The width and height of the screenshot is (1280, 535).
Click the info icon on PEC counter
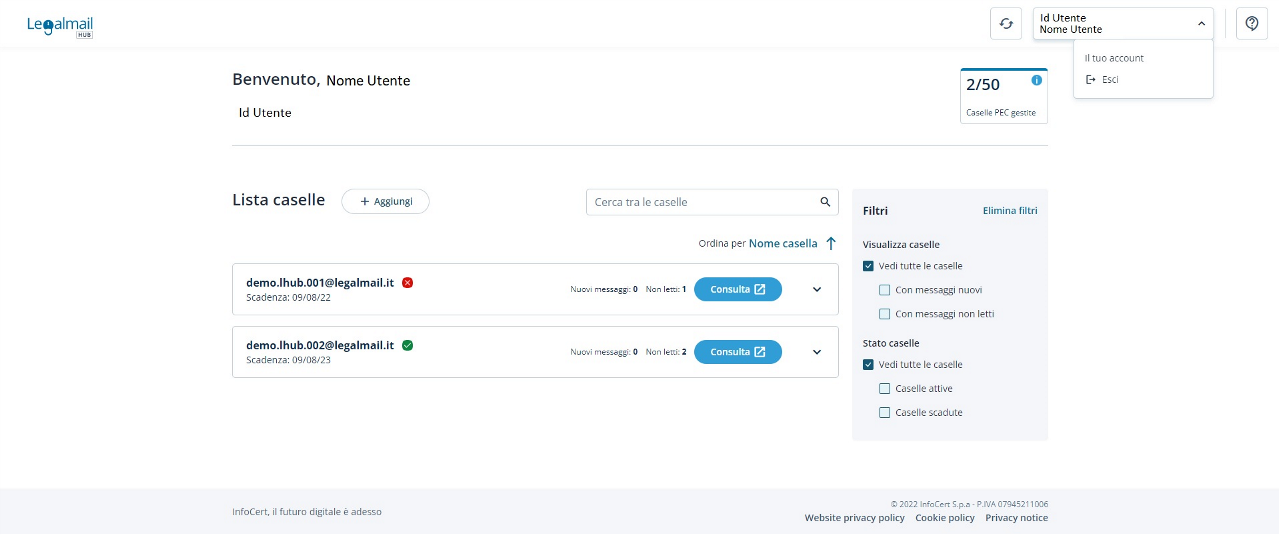coord(1036,80)
